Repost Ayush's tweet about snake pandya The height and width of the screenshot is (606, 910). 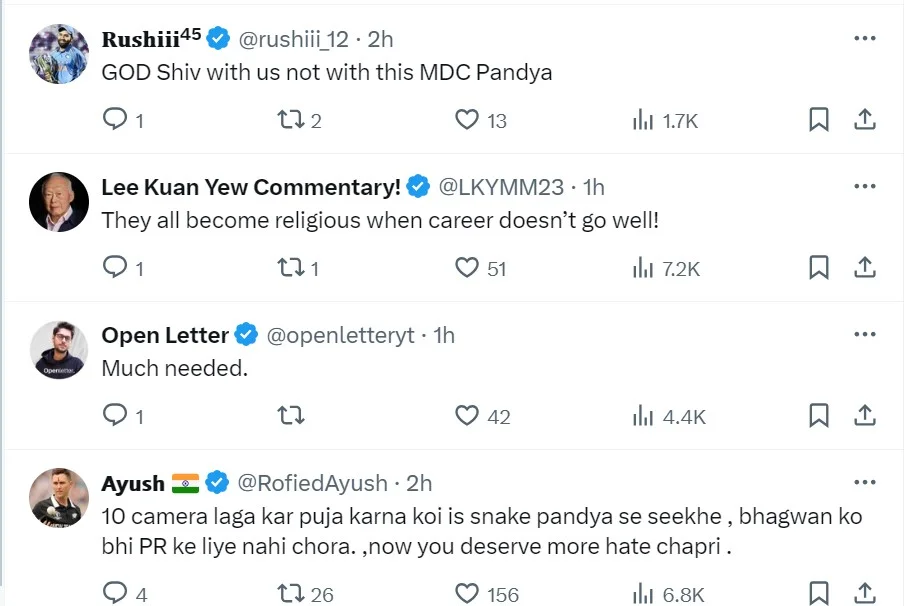(289, 593)
